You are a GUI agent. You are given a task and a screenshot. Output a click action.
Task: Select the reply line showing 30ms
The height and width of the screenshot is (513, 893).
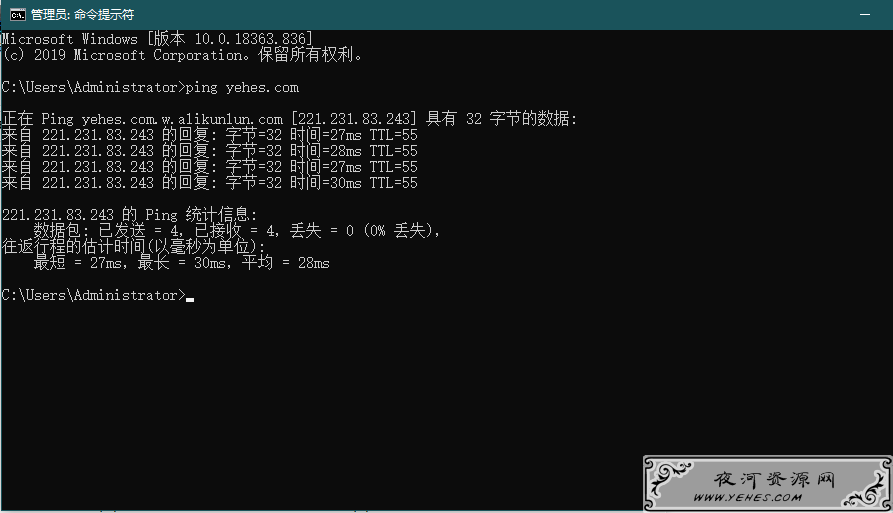pyautogui.click(x=210, y=183)
